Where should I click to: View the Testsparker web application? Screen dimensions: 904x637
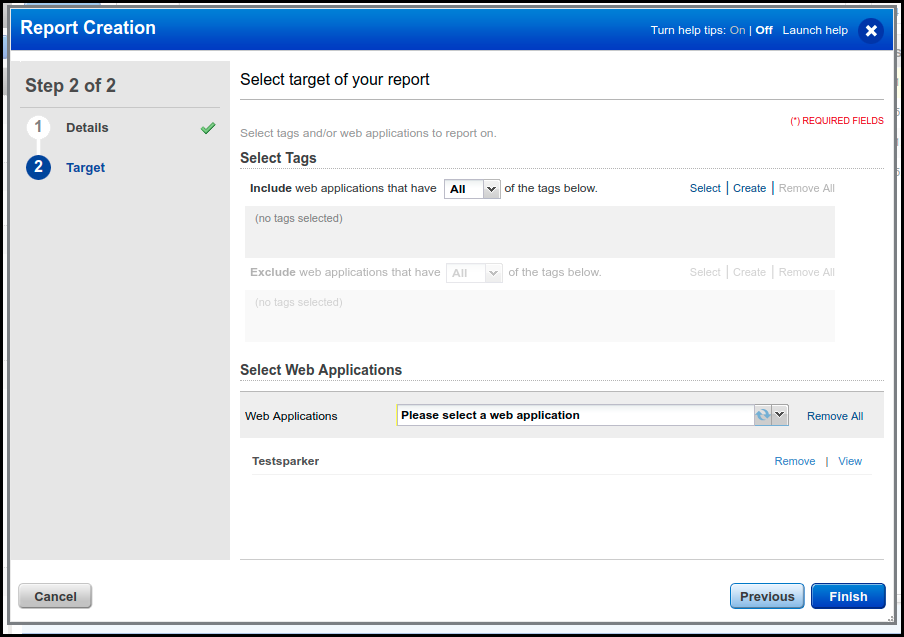(850, 461)
